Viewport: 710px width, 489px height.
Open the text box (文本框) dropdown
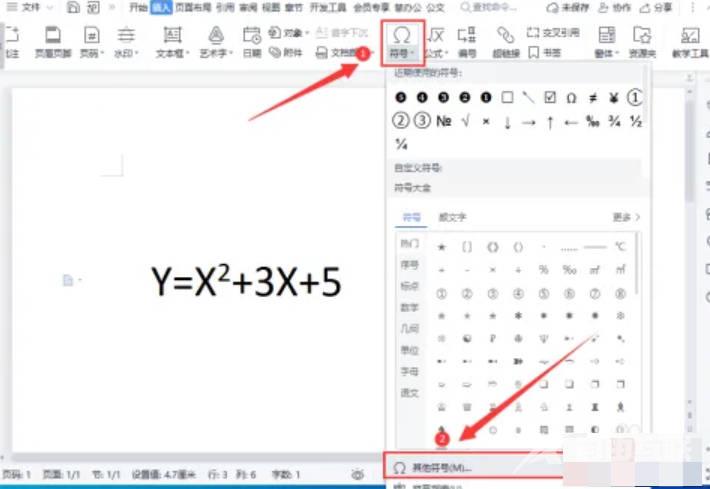tap(173, 42)
